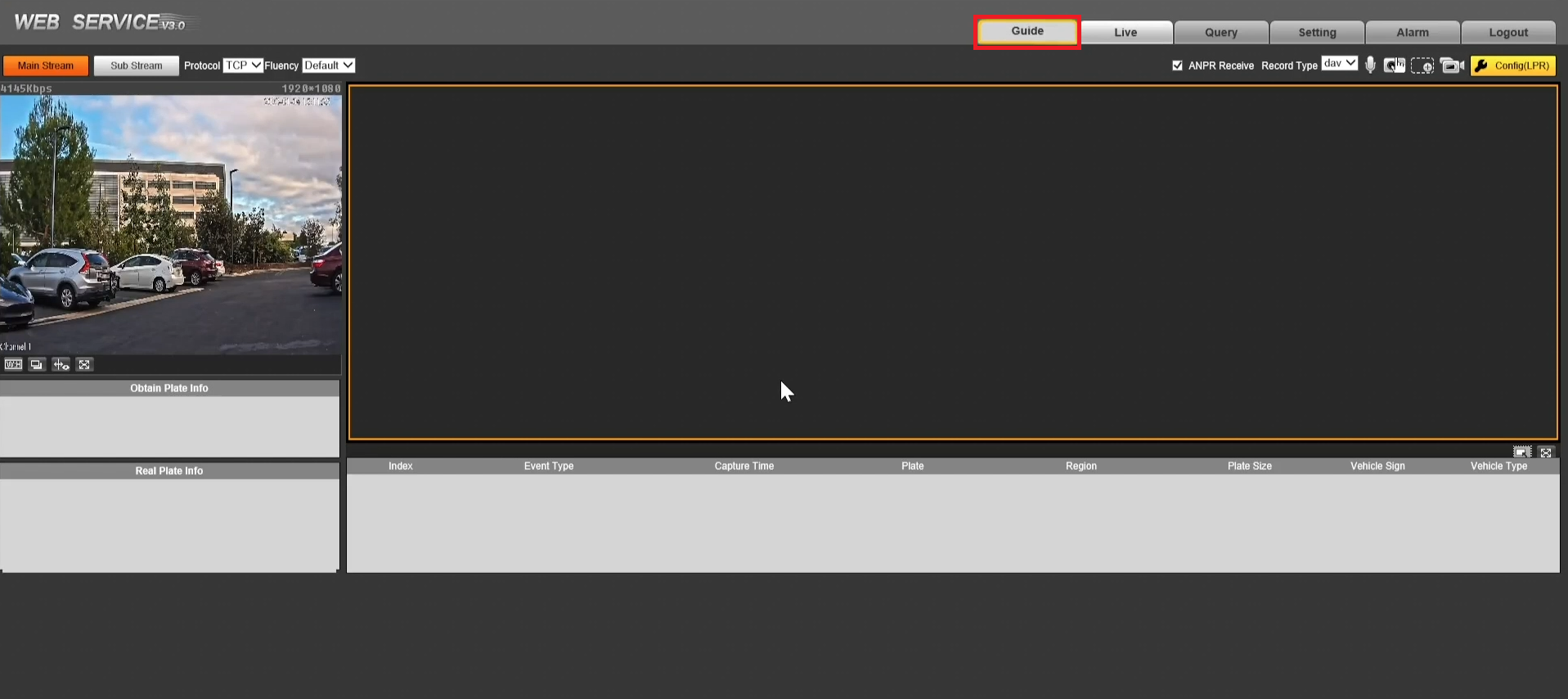Uncheck the ANPR Receive checkbox
The width and height of the screenshot is (1568, 699).
click(1177, 65)
